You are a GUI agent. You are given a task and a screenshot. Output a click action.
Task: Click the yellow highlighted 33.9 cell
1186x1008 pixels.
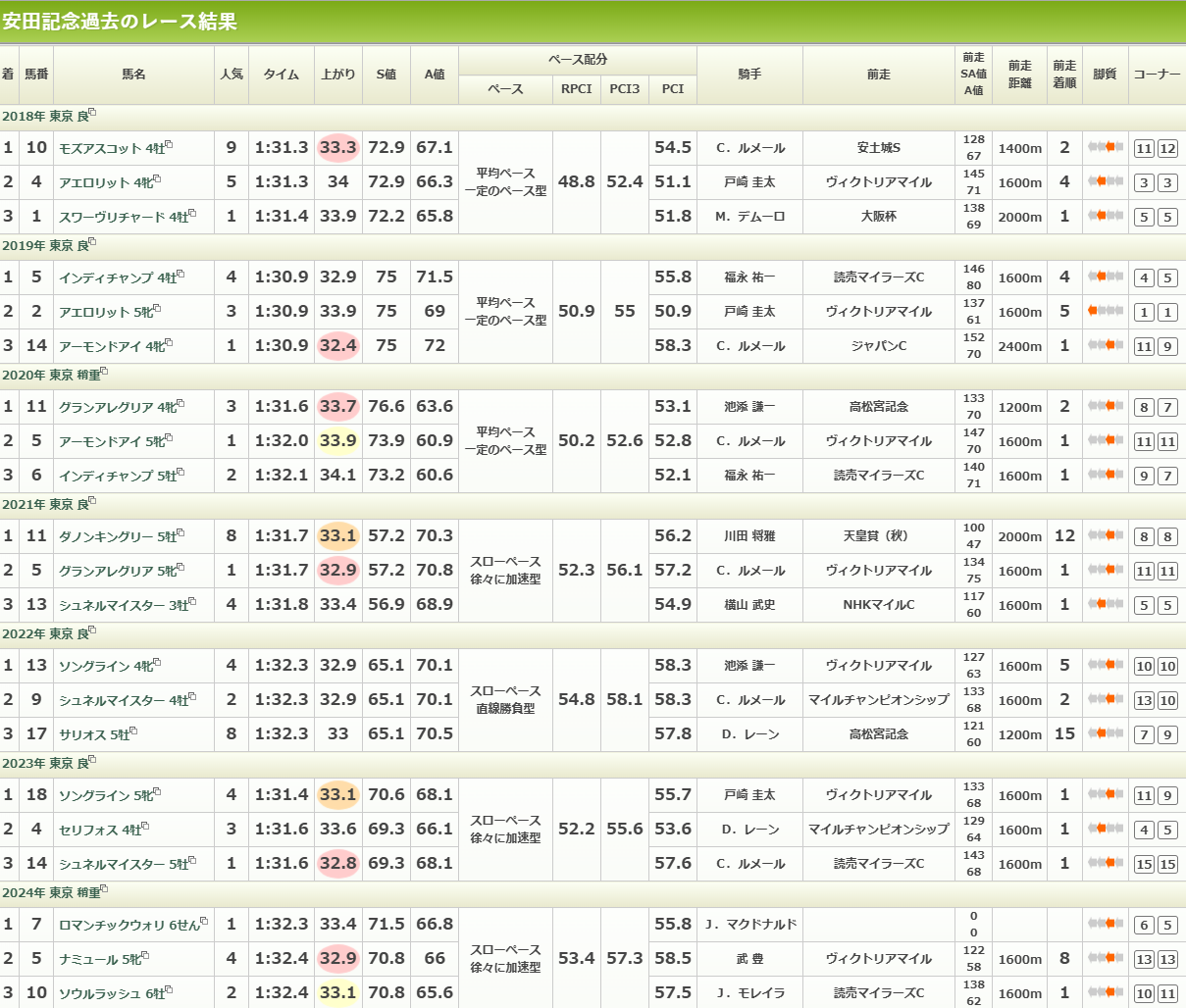tap(337, 441)
